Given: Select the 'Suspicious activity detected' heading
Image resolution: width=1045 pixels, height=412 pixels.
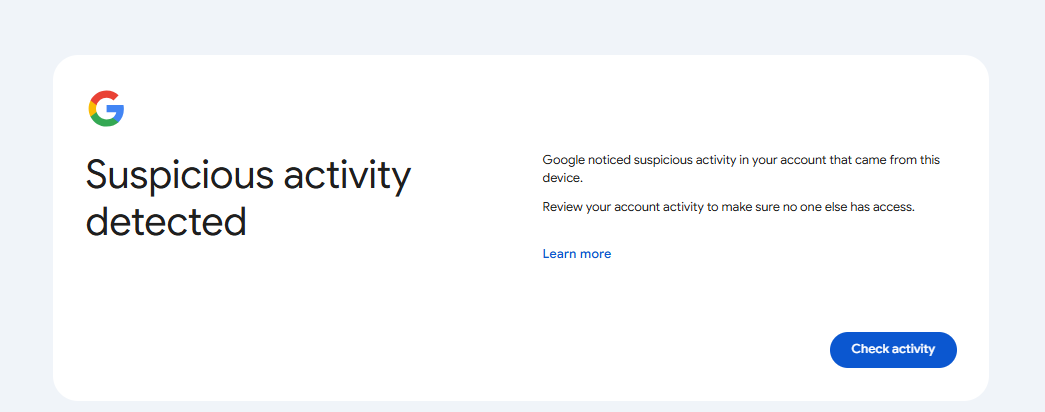Looking at the screenshot, I should [249, 199].
